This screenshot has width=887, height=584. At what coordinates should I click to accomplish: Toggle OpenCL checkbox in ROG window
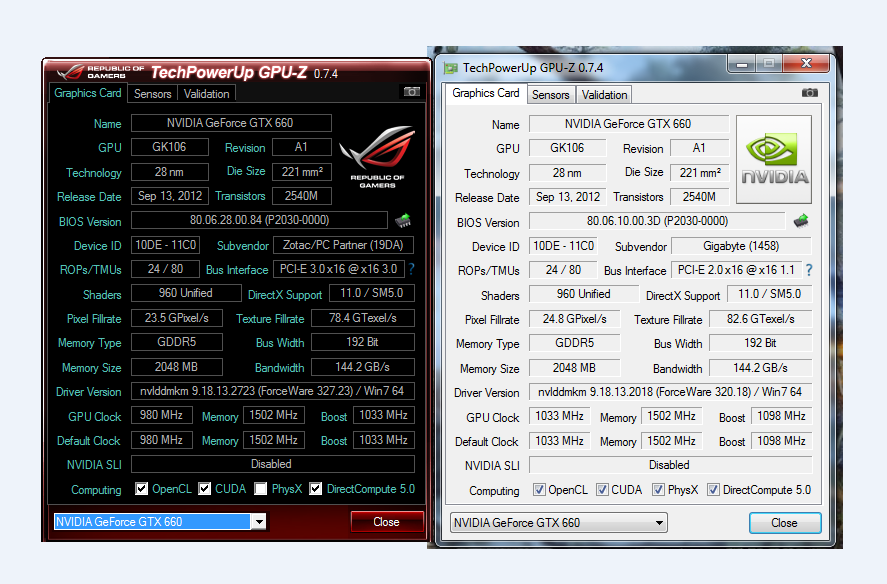pos(141,488)
